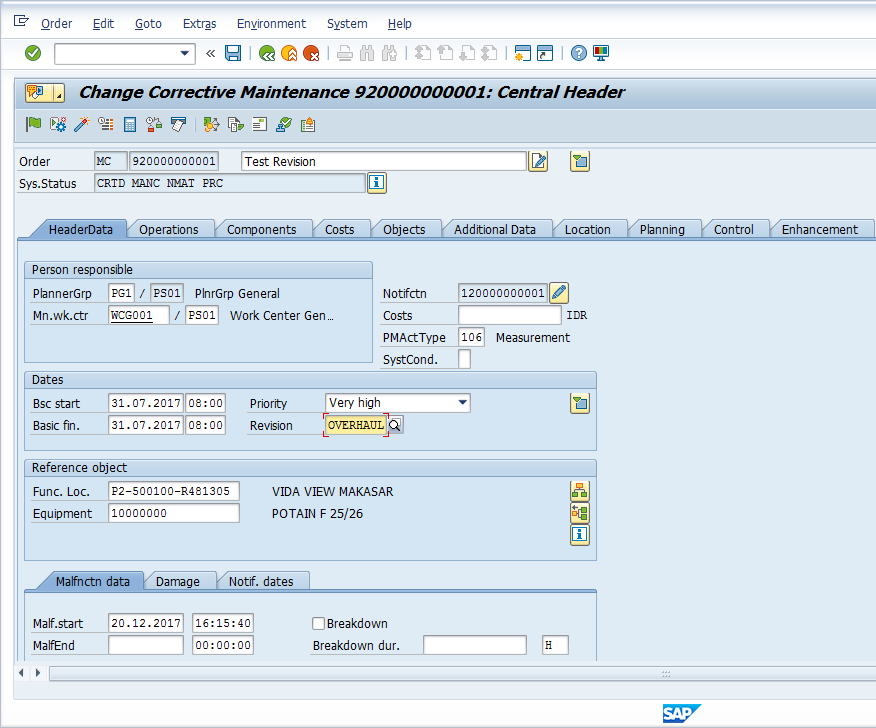Open the Determine Costs calculator icon
Image resolution: width=876 pixels, height=728 pixels.
click(131, 124)
